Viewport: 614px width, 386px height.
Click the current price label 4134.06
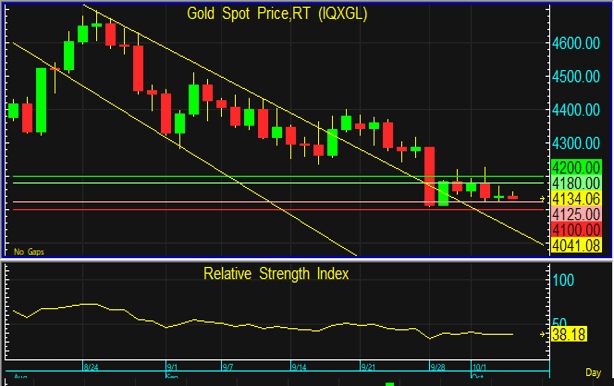[x=576, y=199]
